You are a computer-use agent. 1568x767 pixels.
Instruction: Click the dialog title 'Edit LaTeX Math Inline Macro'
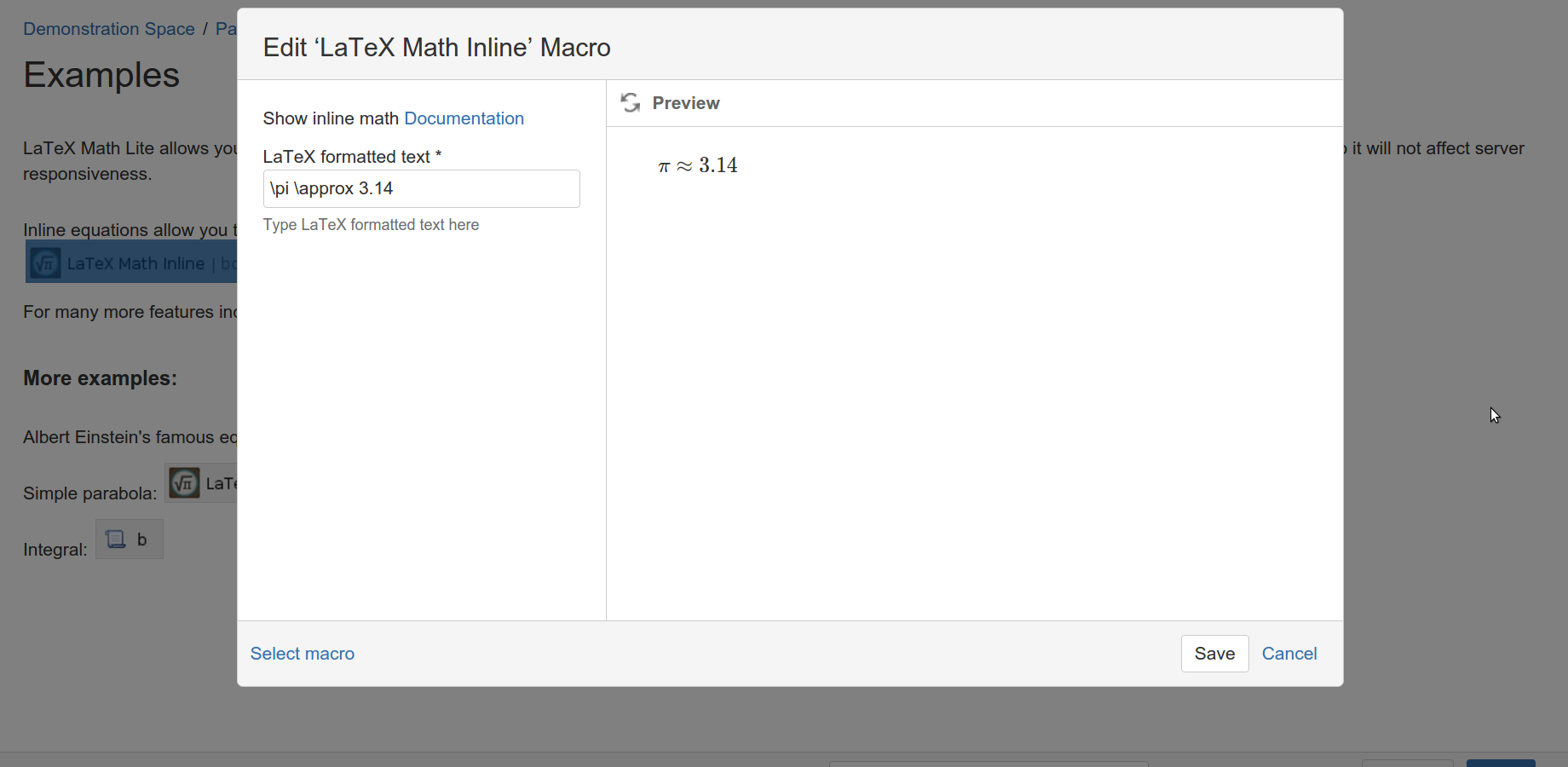pos(436,48)
